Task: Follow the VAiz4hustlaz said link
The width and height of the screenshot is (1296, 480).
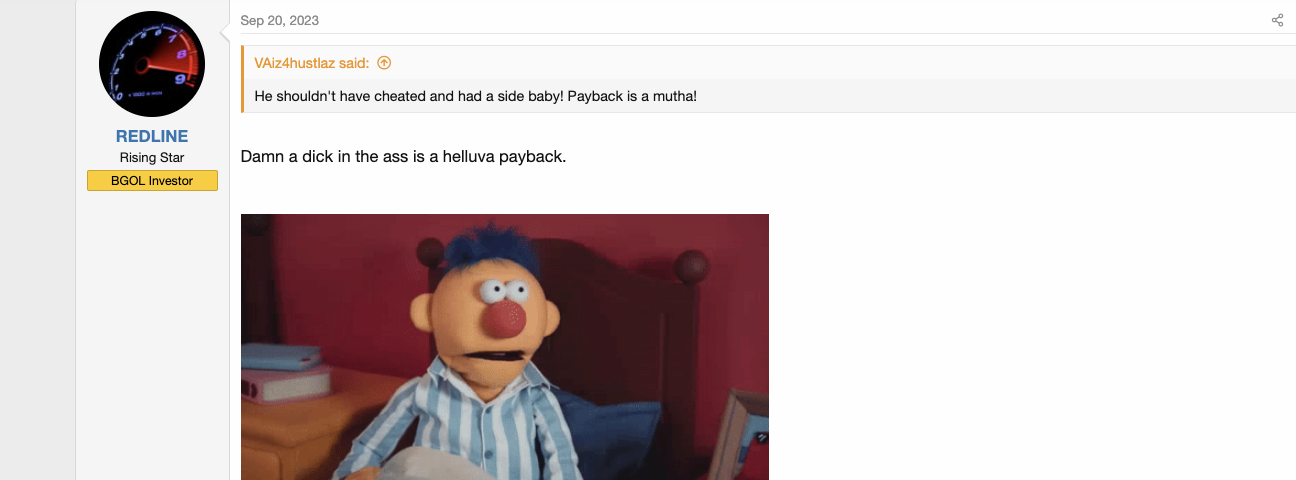Action: pos(312,63)
